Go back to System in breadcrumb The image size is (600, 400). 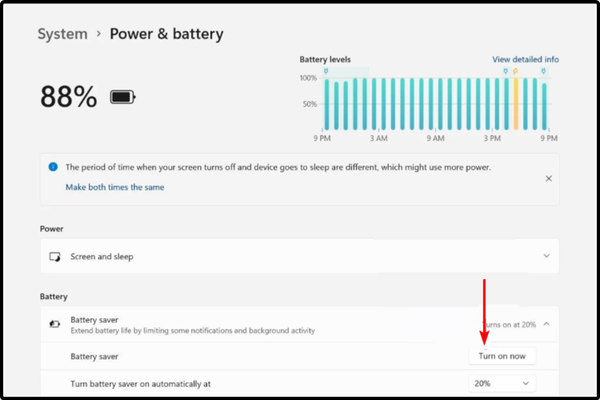pyautogui.click(x=62, y=34)
